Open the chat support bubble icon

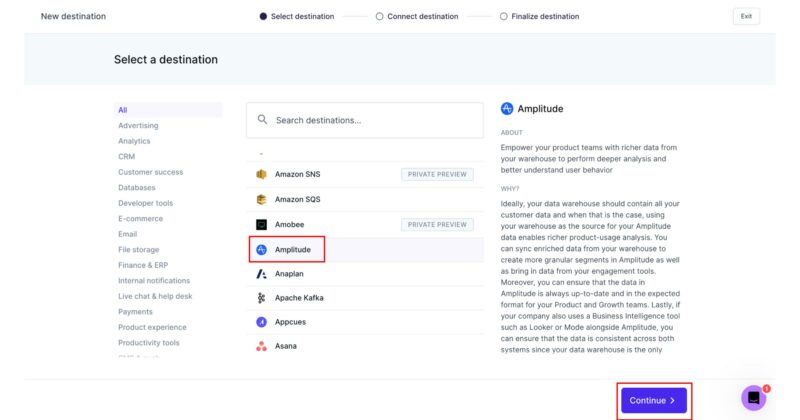click(754, 397)
